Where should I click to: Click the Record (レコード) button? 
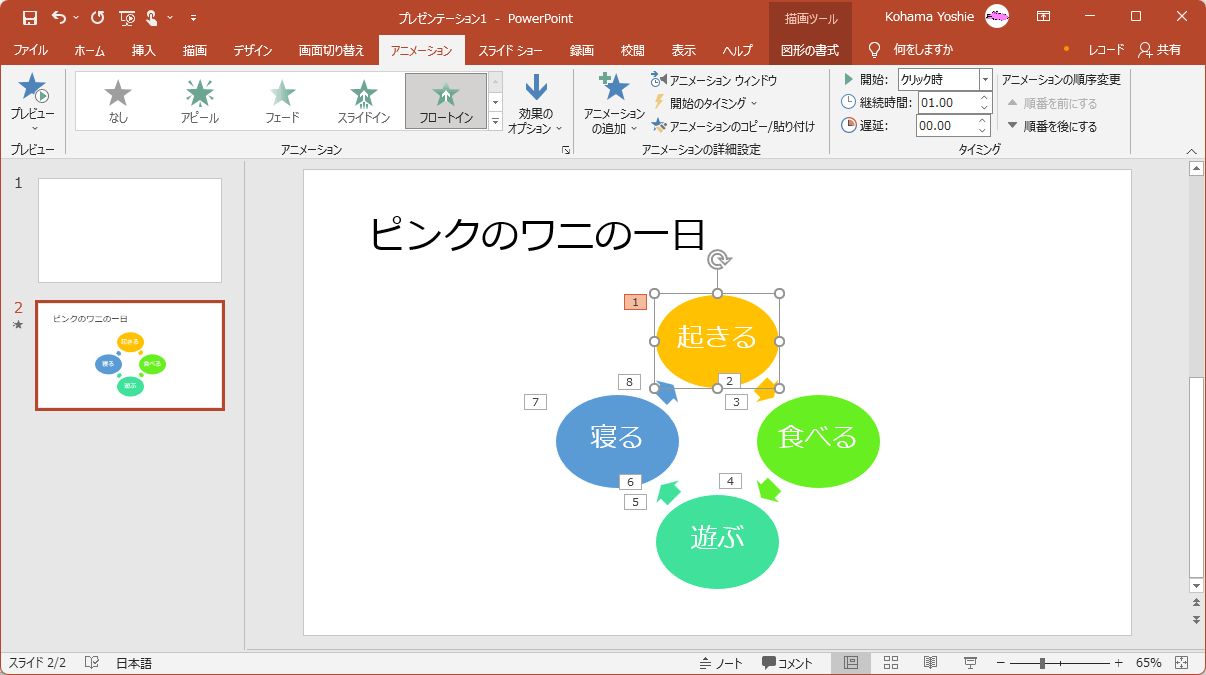coord(1106,49)
